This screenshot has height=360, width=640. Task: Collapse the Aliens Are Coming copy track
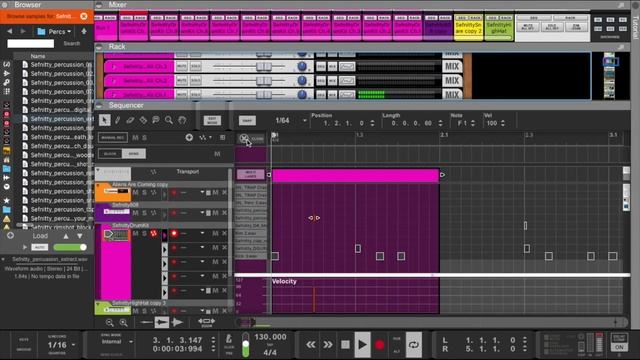(98, 185)
